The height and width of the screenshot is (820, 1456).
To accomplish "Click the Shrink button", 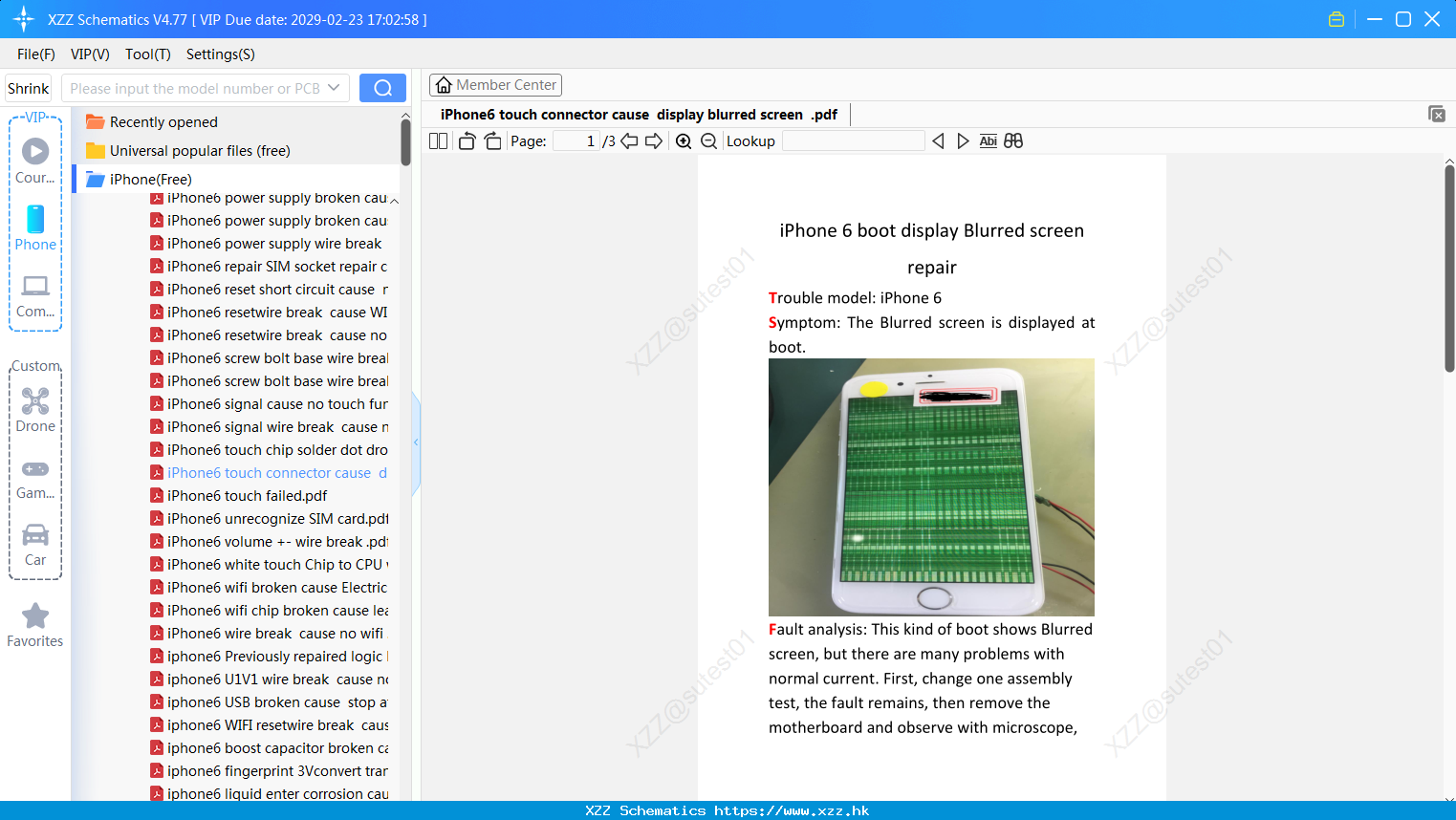I will point(28,88).
